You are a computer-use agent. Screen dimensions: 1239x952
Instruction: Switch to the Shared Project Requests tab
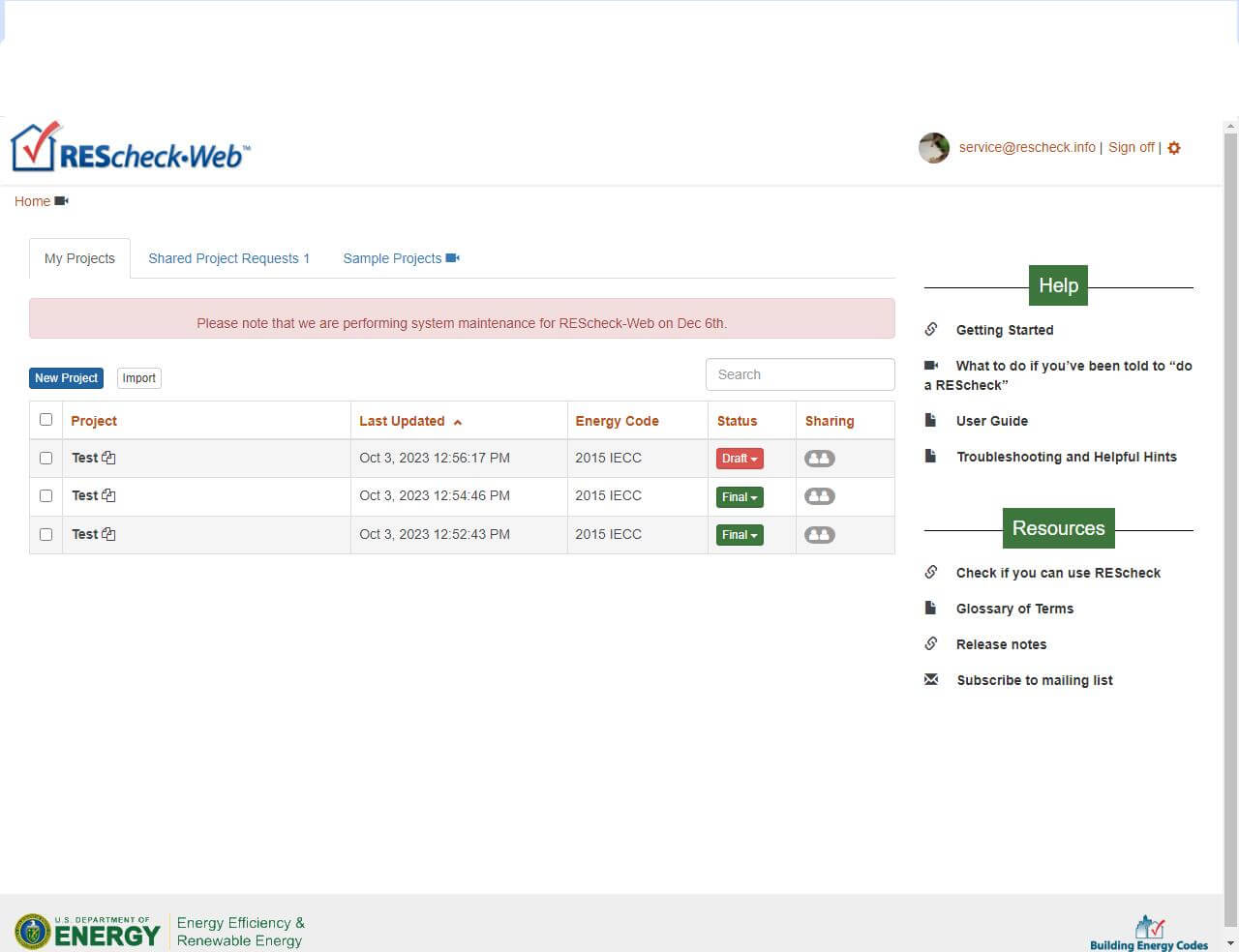click(228, 258)
